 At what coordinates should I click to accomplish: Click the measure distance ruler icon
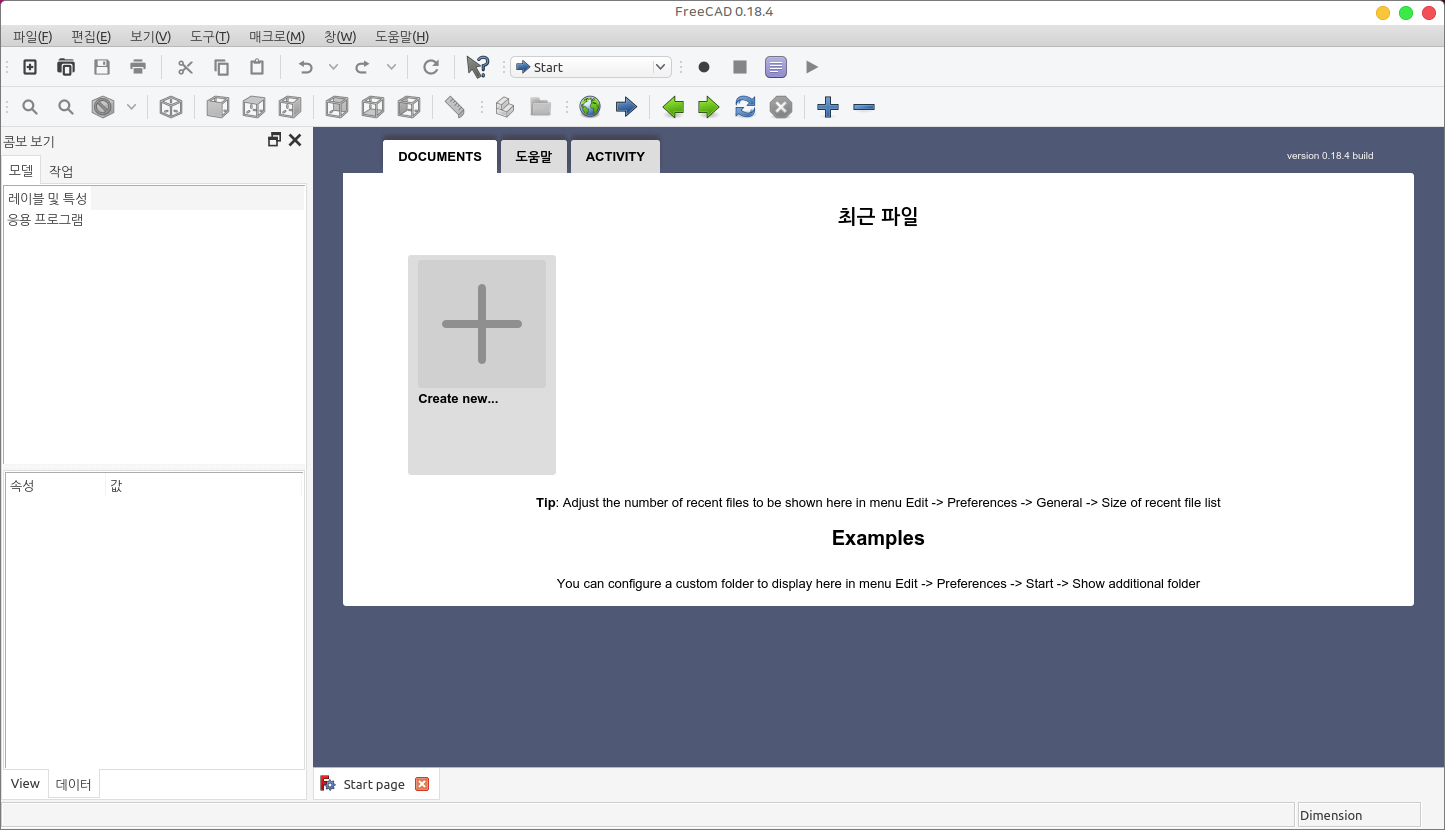click(x=455, y=107)
